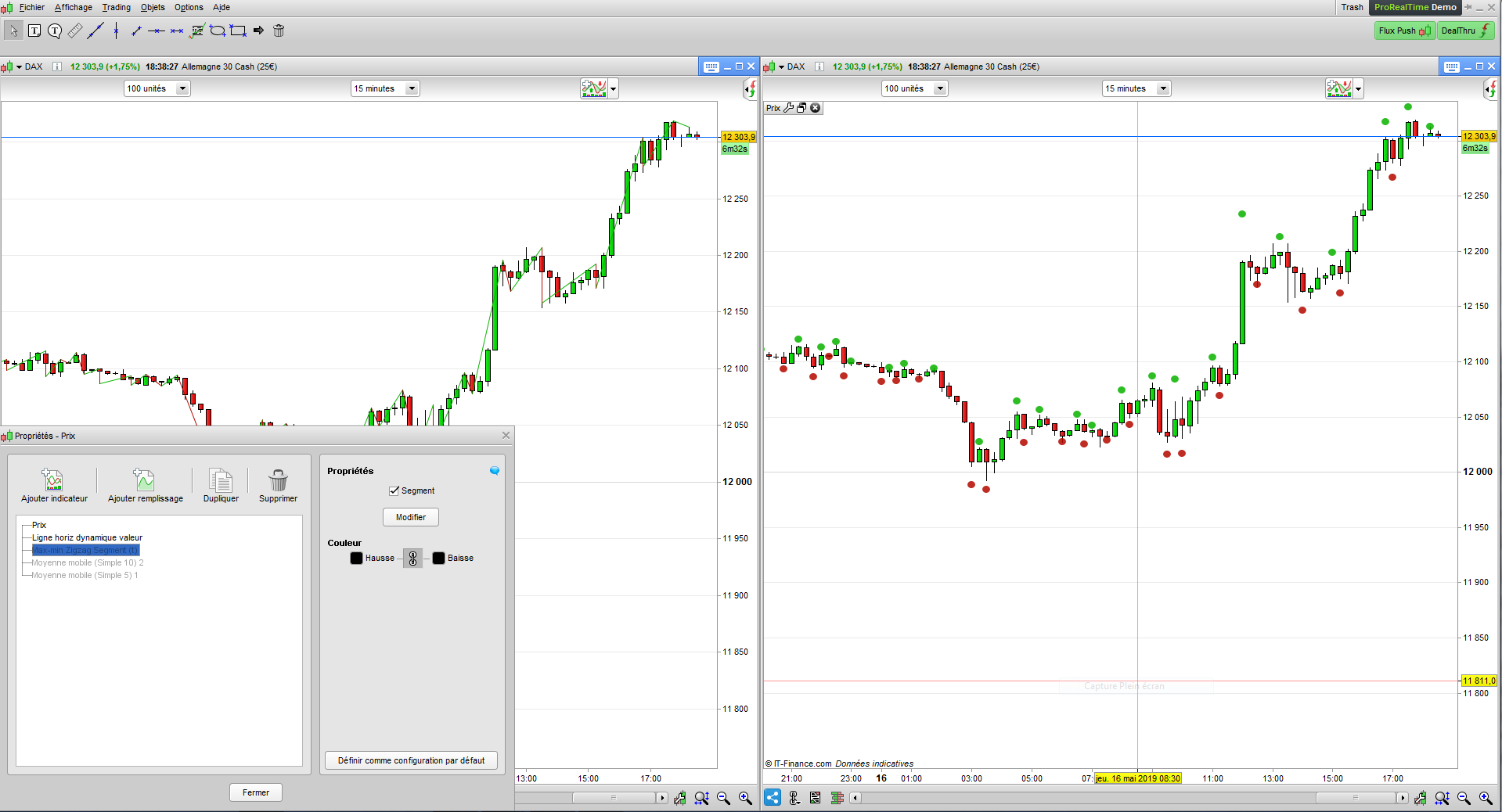Click Définir comme configuration par défaut
Viewport: 1502px width, 812px height.
[x=411, y=760]
